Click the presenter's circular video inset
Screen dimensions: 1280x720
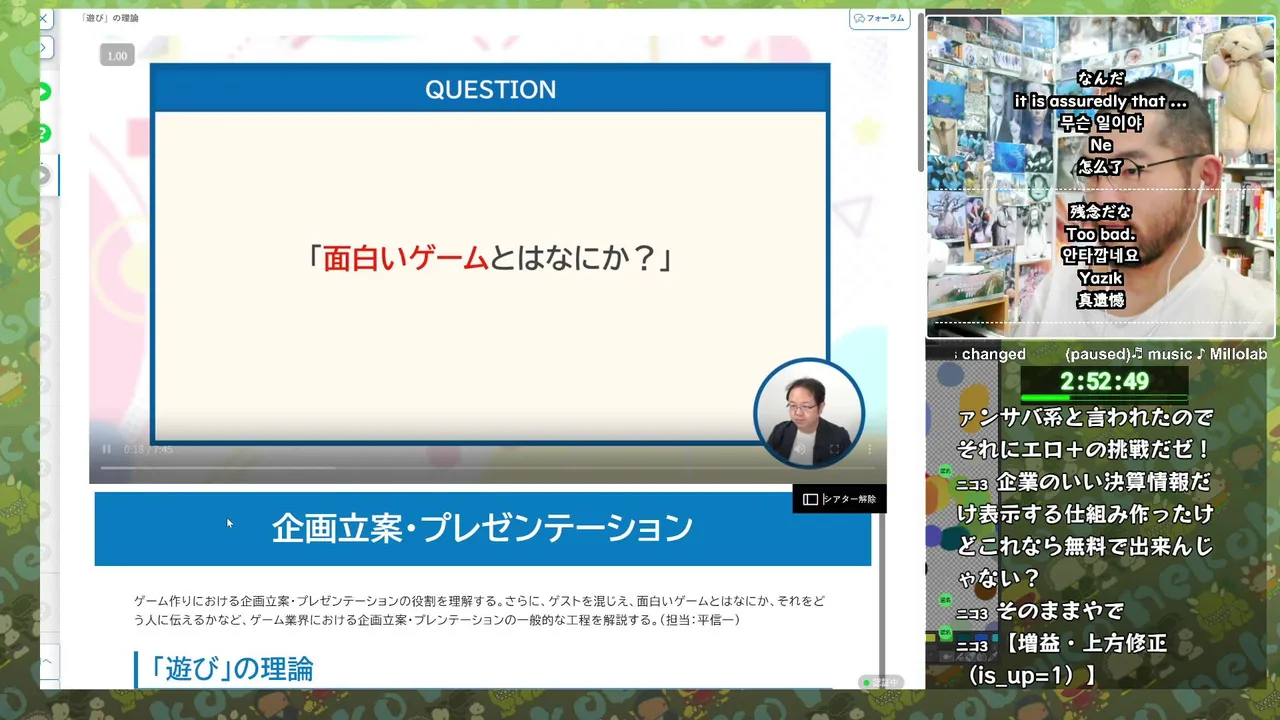click(x=808, y=413)
